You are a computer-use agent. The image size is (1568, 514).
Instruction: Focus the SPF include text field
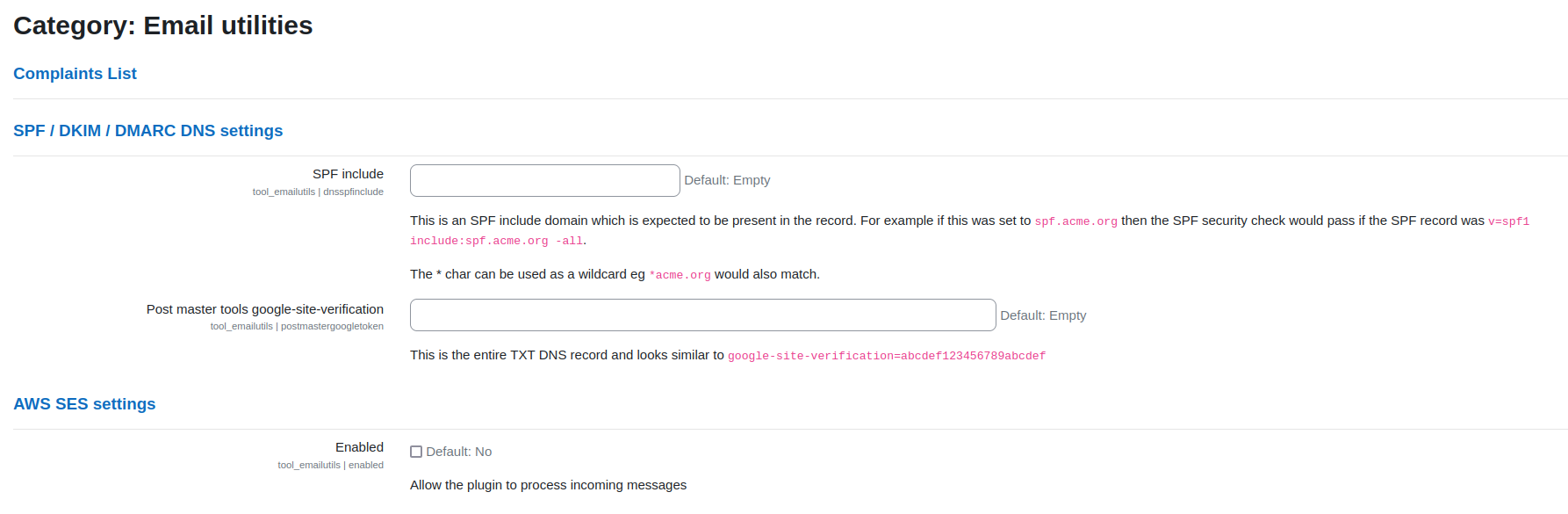[544, 180]
